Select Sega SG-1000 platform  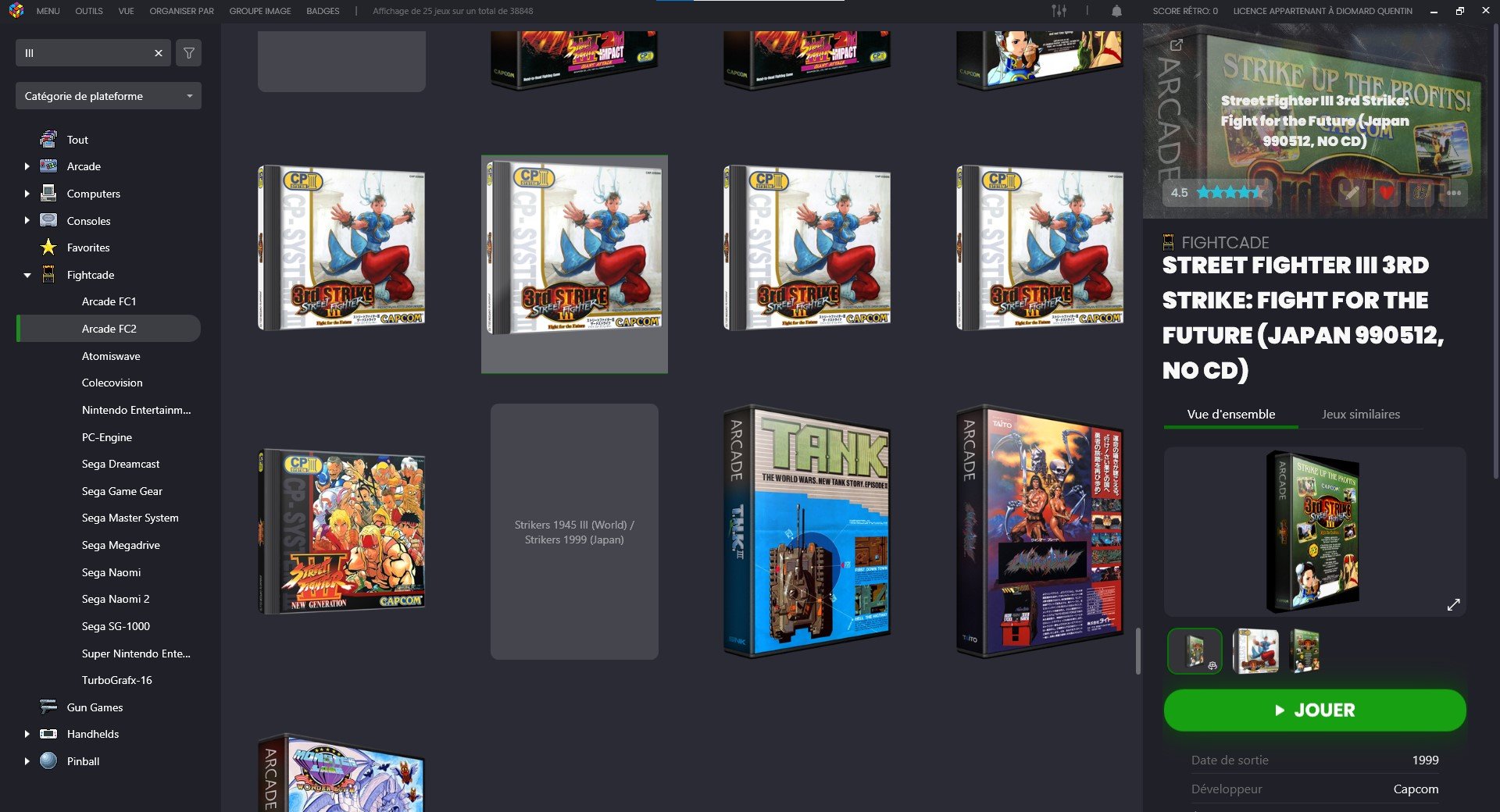[116, 626]
